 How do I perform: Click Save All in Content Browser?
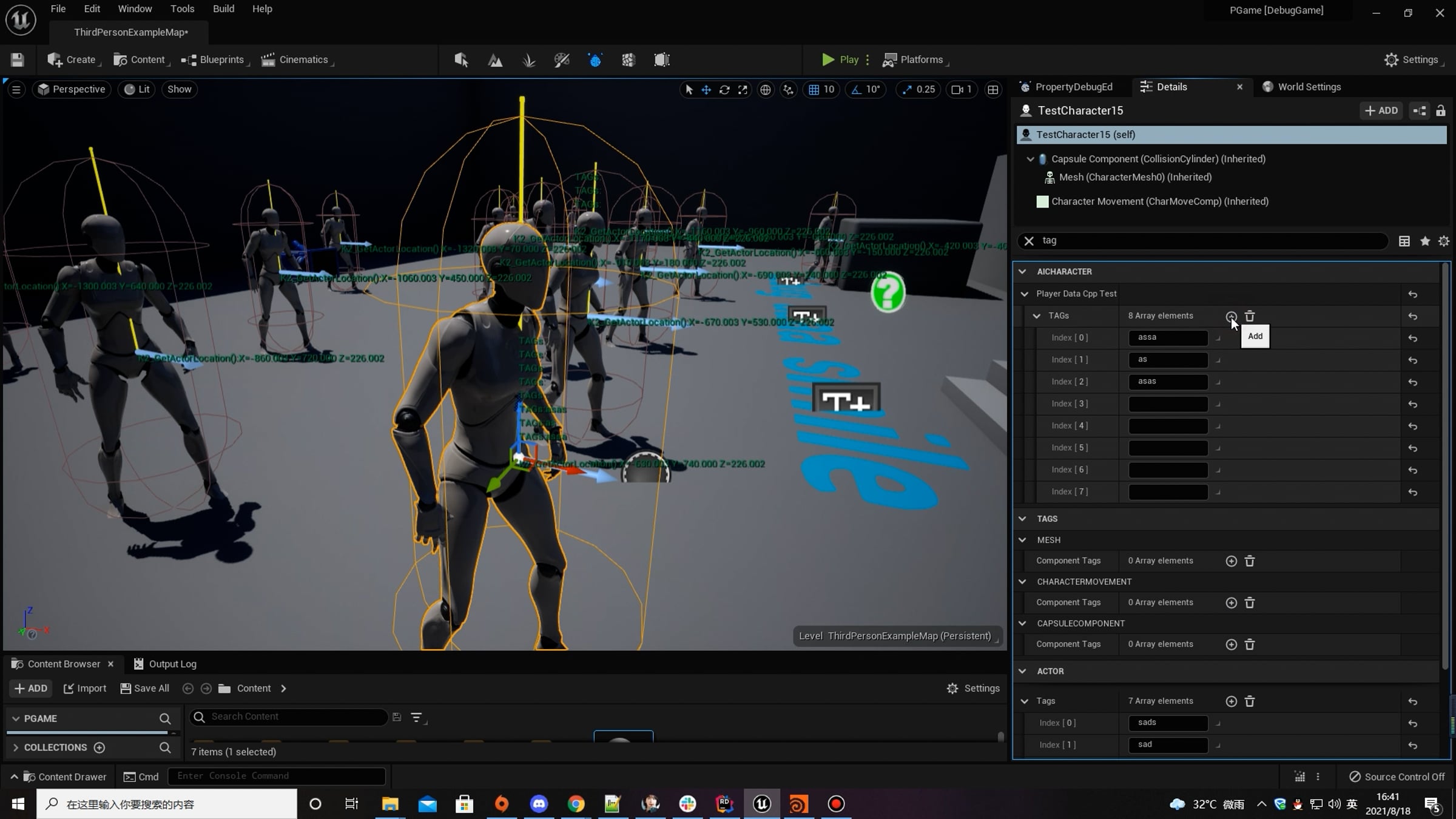point(144,689)
